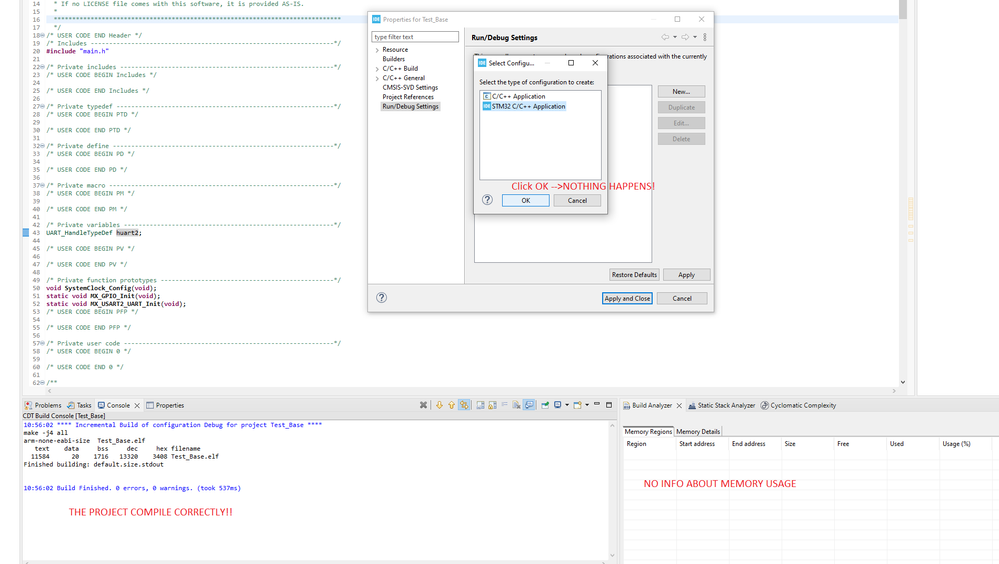Switch to the Tasks tab

[80, 405]
